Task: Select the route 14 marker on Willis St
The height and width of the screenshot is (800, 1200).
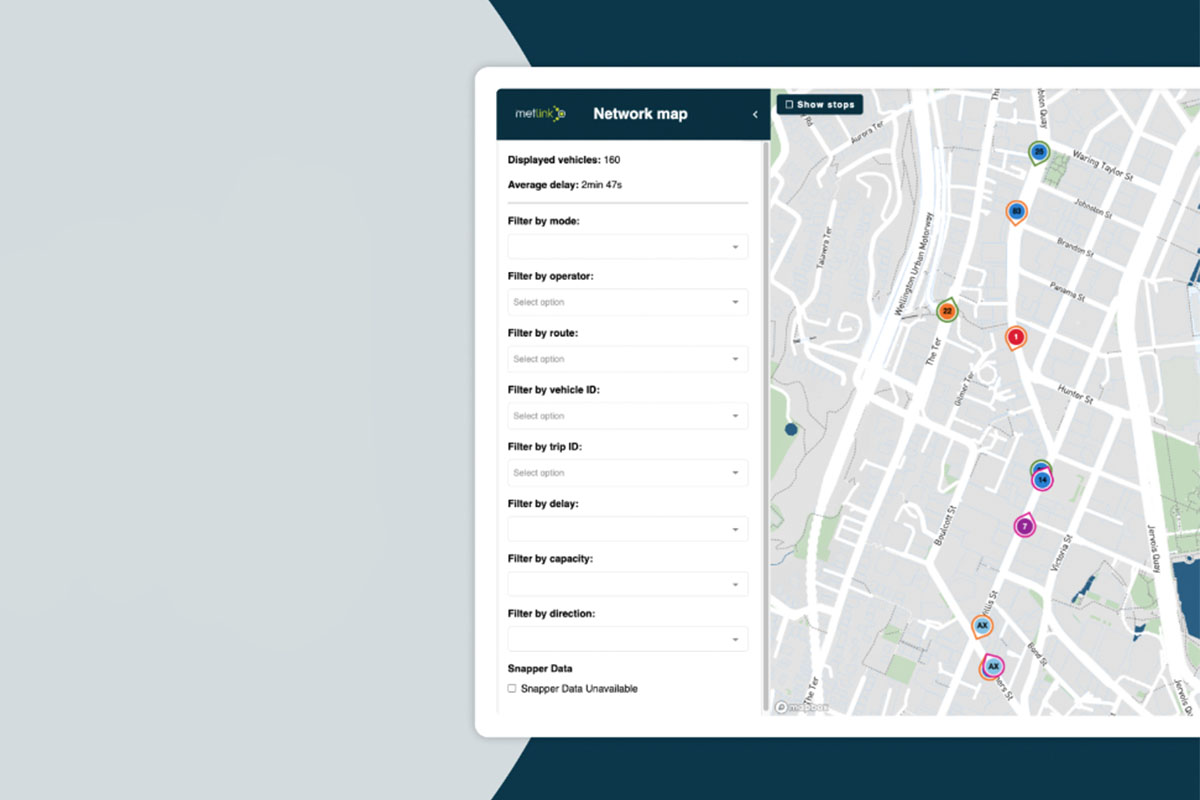Action: tap(1041, 479)
